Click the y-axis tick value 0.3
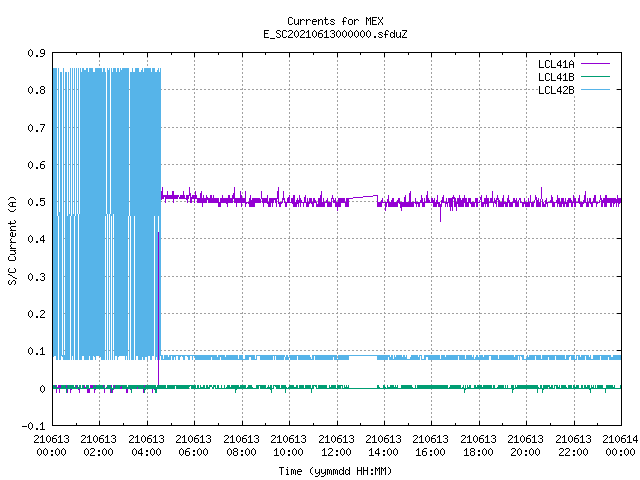This screenshot has height=480, width=640. (36, 277)
